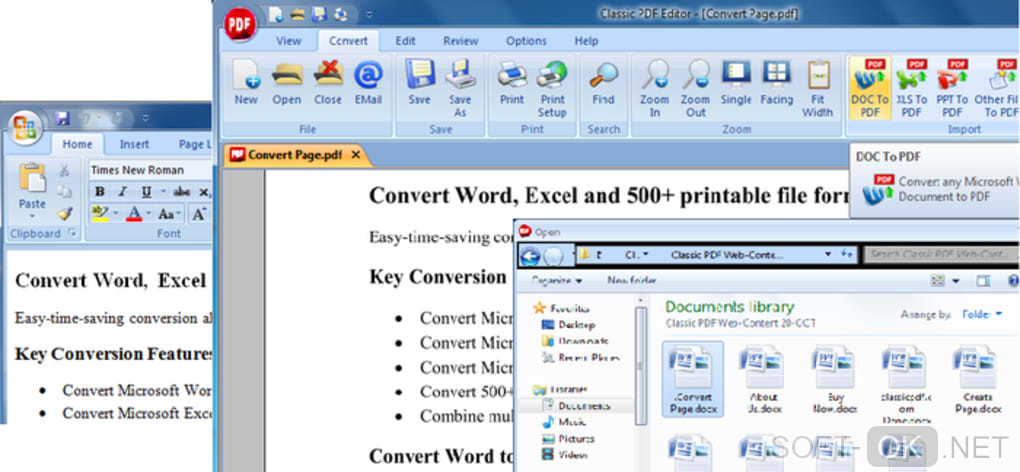
Task: Click the Back arrow in Open dialog
Action: pos(531,256)
